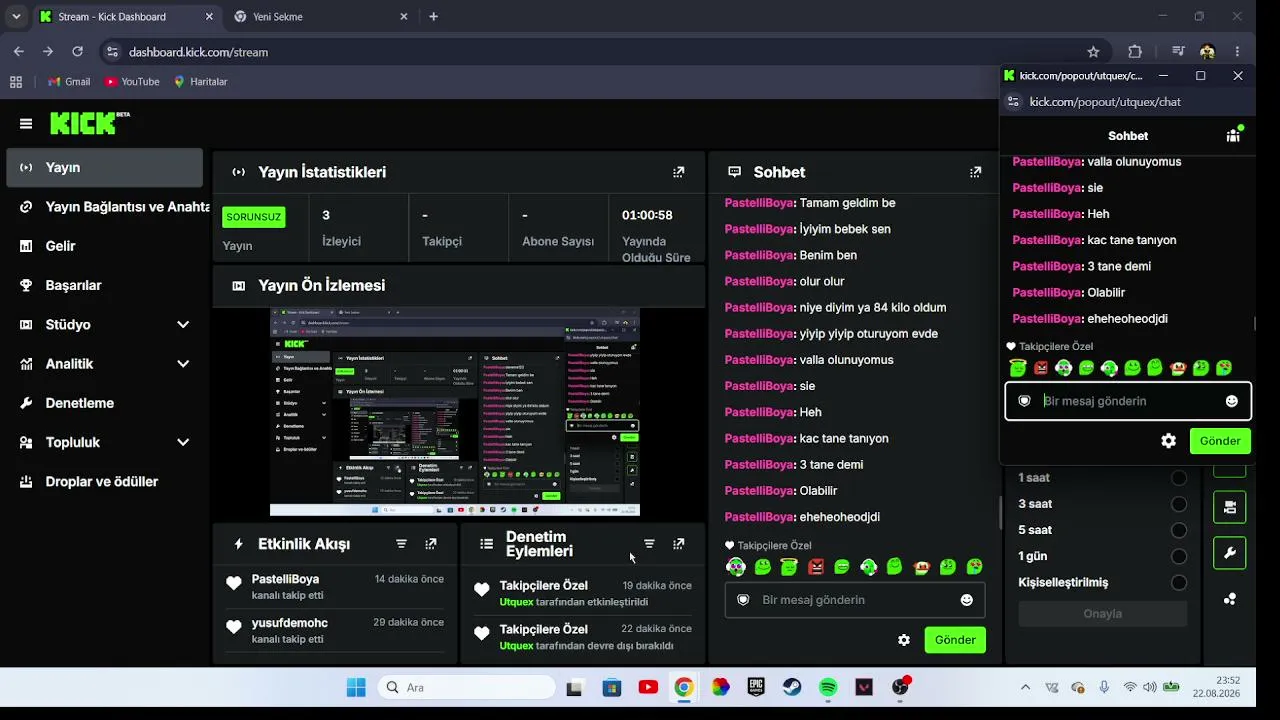Focus the dashboard Sohbet message input
This screenshot has height=720, width=1280.
click(x=855, y=600)
